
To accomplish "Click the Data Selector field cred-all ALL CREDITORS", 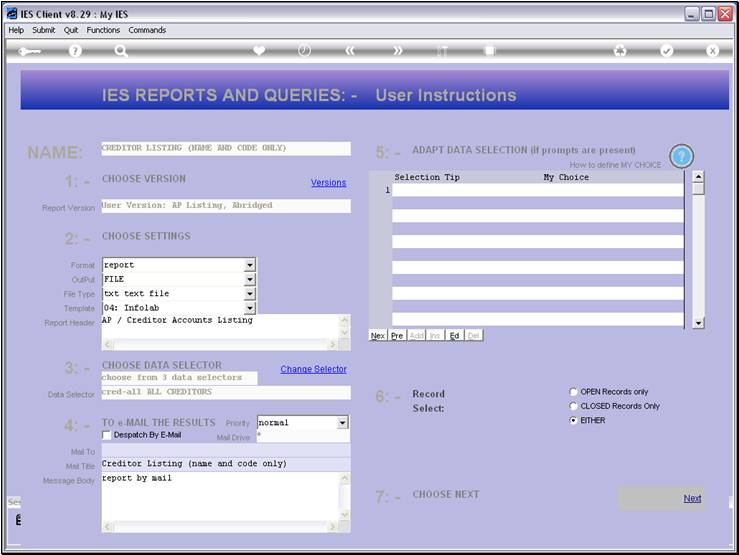I will [226, 392].
